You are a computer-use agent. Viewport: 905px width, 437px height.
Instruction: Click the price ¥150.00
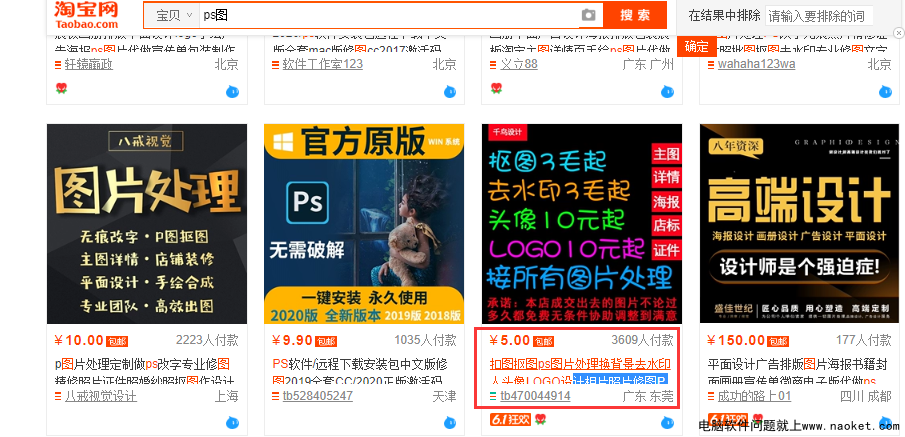736,341
